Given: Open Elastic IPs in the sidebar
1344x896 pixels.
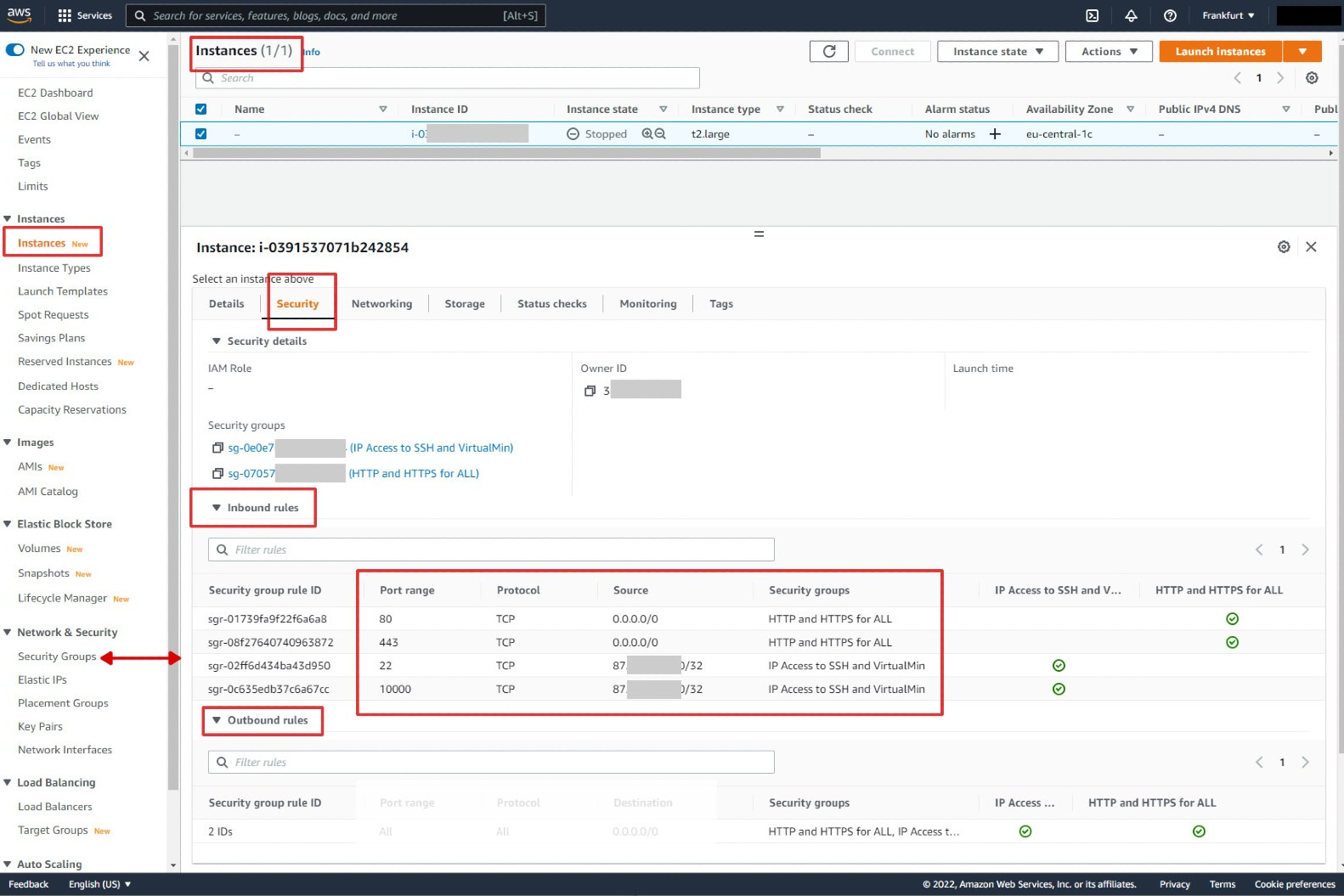Looking at the screenshot, I should pyautogui.click(x=42, y=679).
